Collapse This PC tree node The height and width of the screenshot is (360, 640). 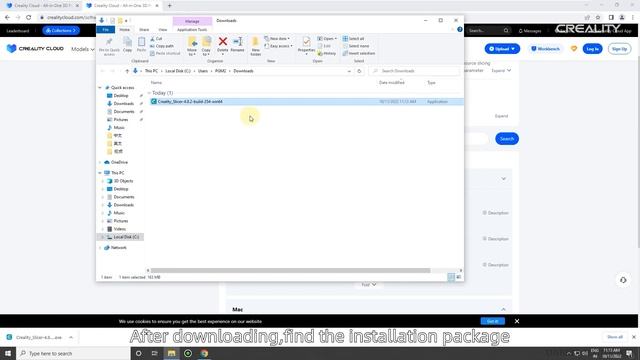coord(100,173)
